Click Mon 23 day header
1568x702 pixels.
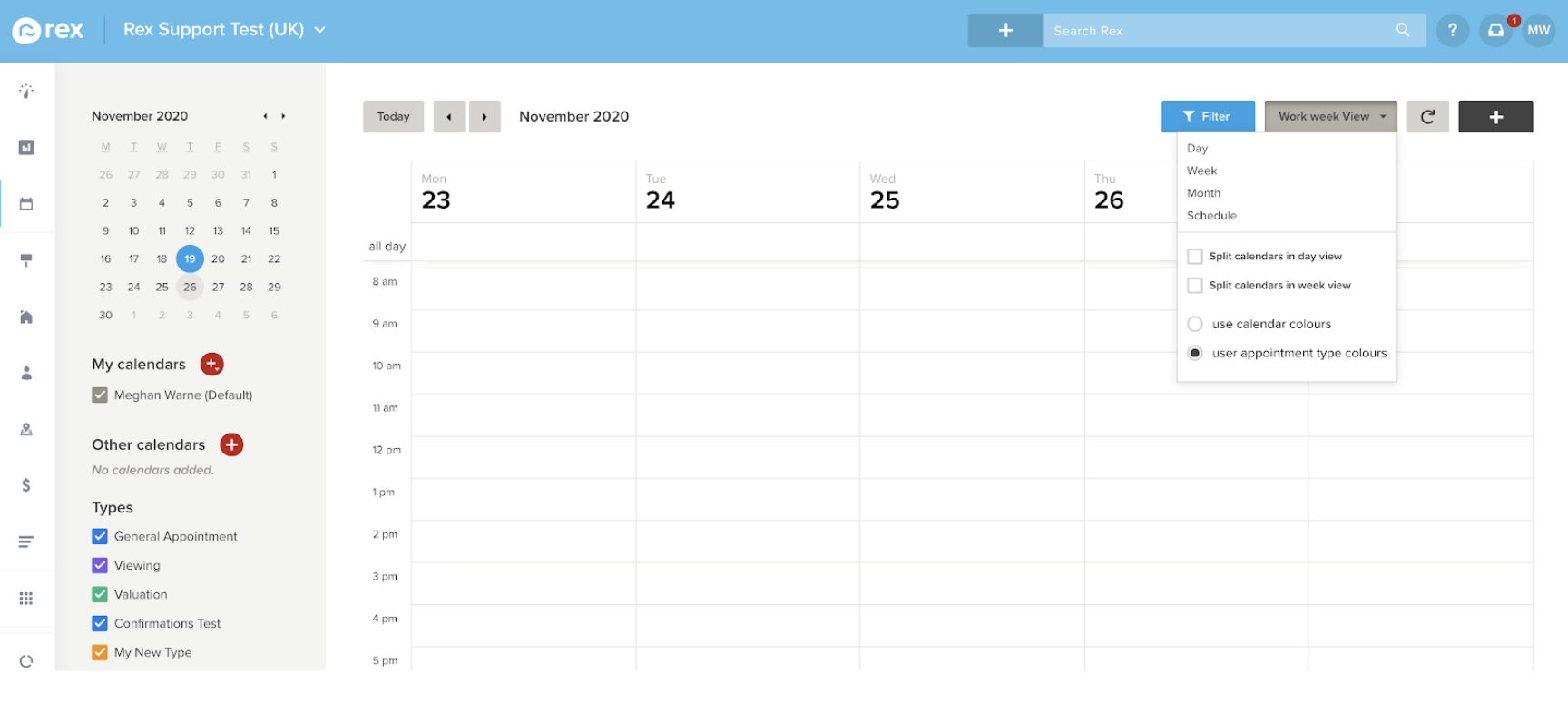[524, 192]
